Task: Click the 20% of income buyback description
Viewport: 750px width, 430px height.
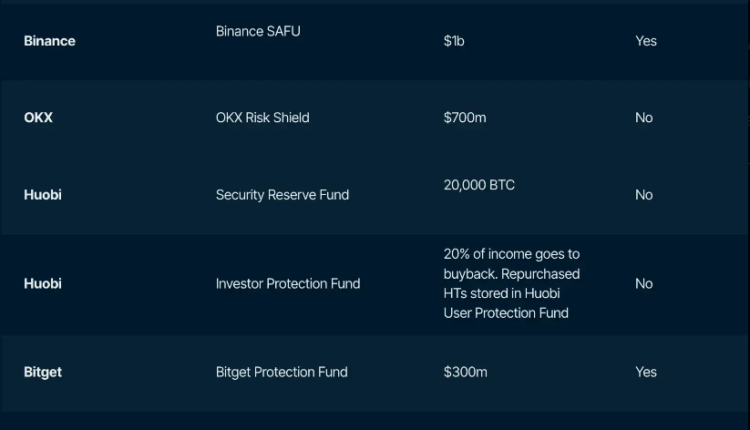Action: tap(512, 284)
